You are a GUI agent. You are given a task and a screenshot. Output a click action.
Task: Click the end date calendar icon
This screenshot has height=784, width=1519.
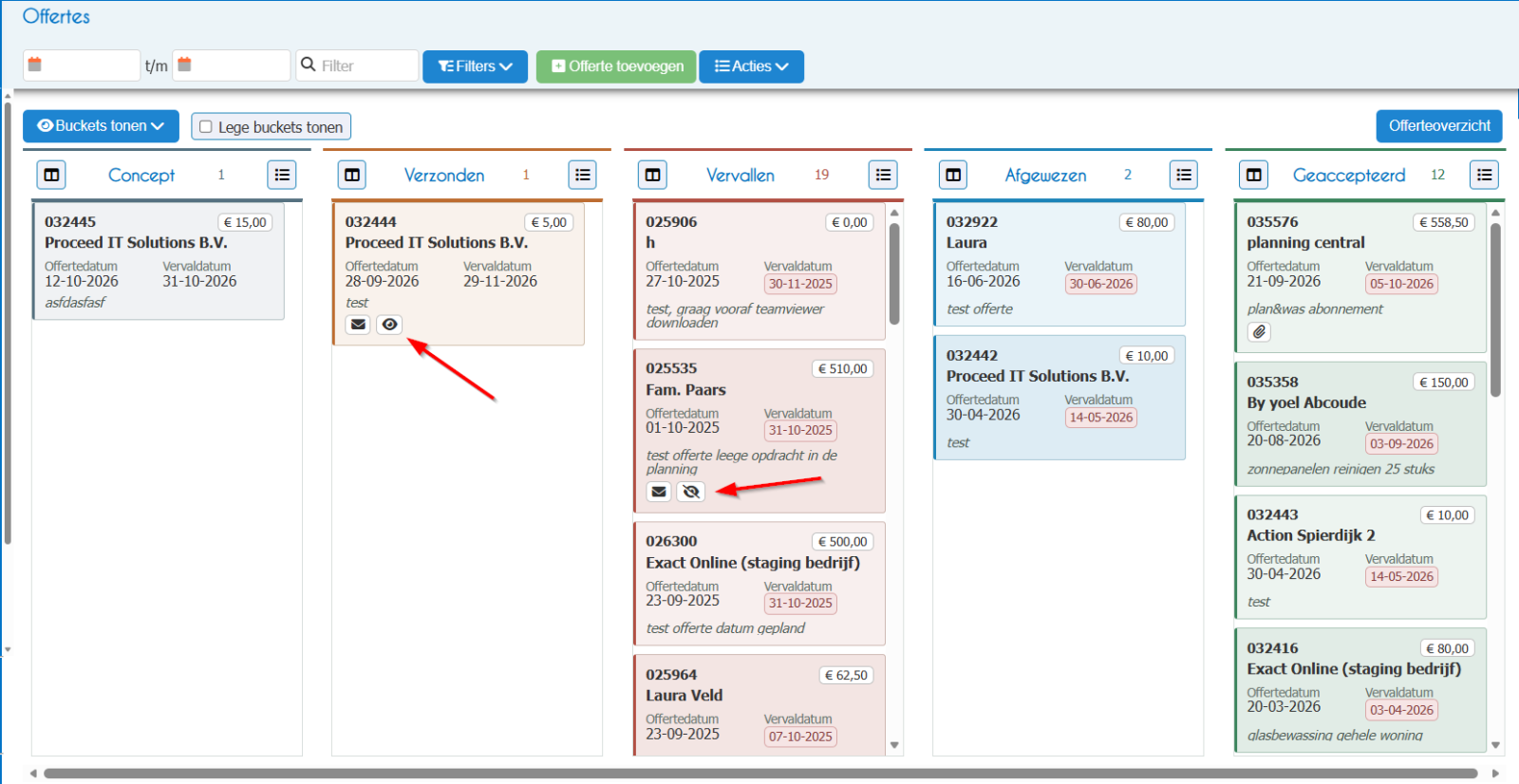click(x=185, y=65)
